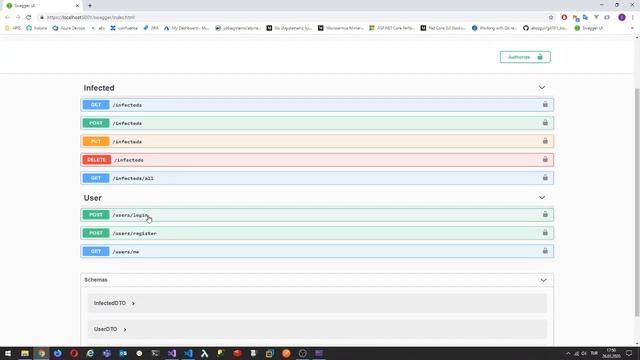Open the Chrome profile avatar
The height and width of the screenshot is (360, 640).
[622, 18]
